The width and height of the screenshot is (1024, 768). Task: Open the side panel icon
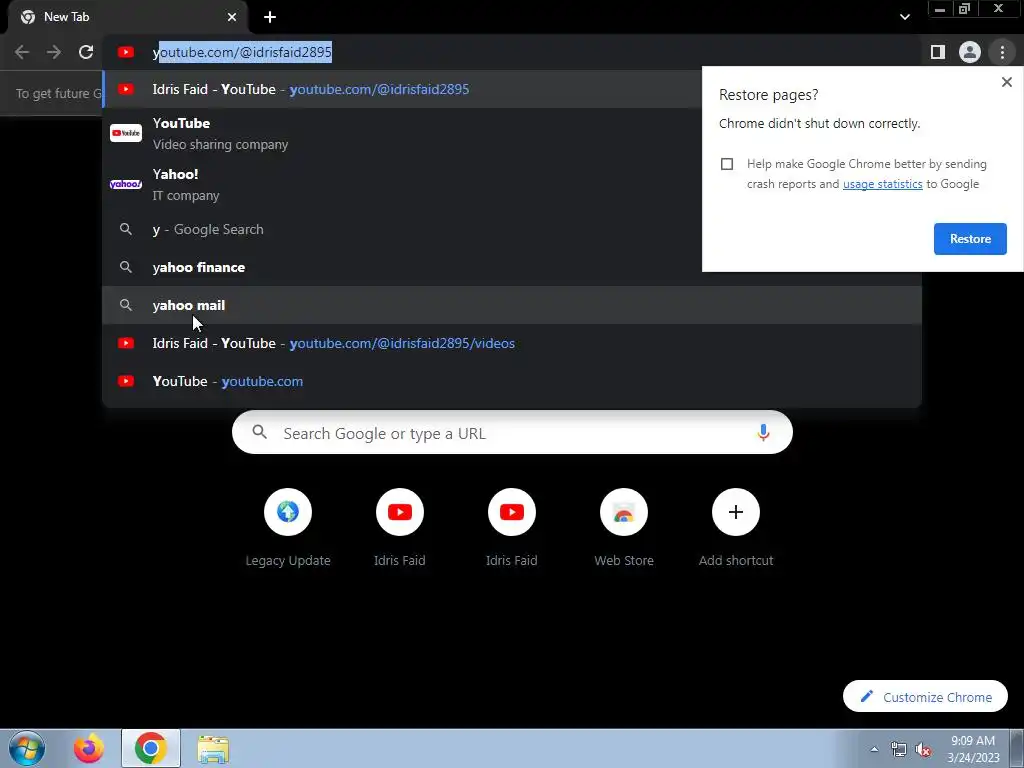[x=938, y=52]
